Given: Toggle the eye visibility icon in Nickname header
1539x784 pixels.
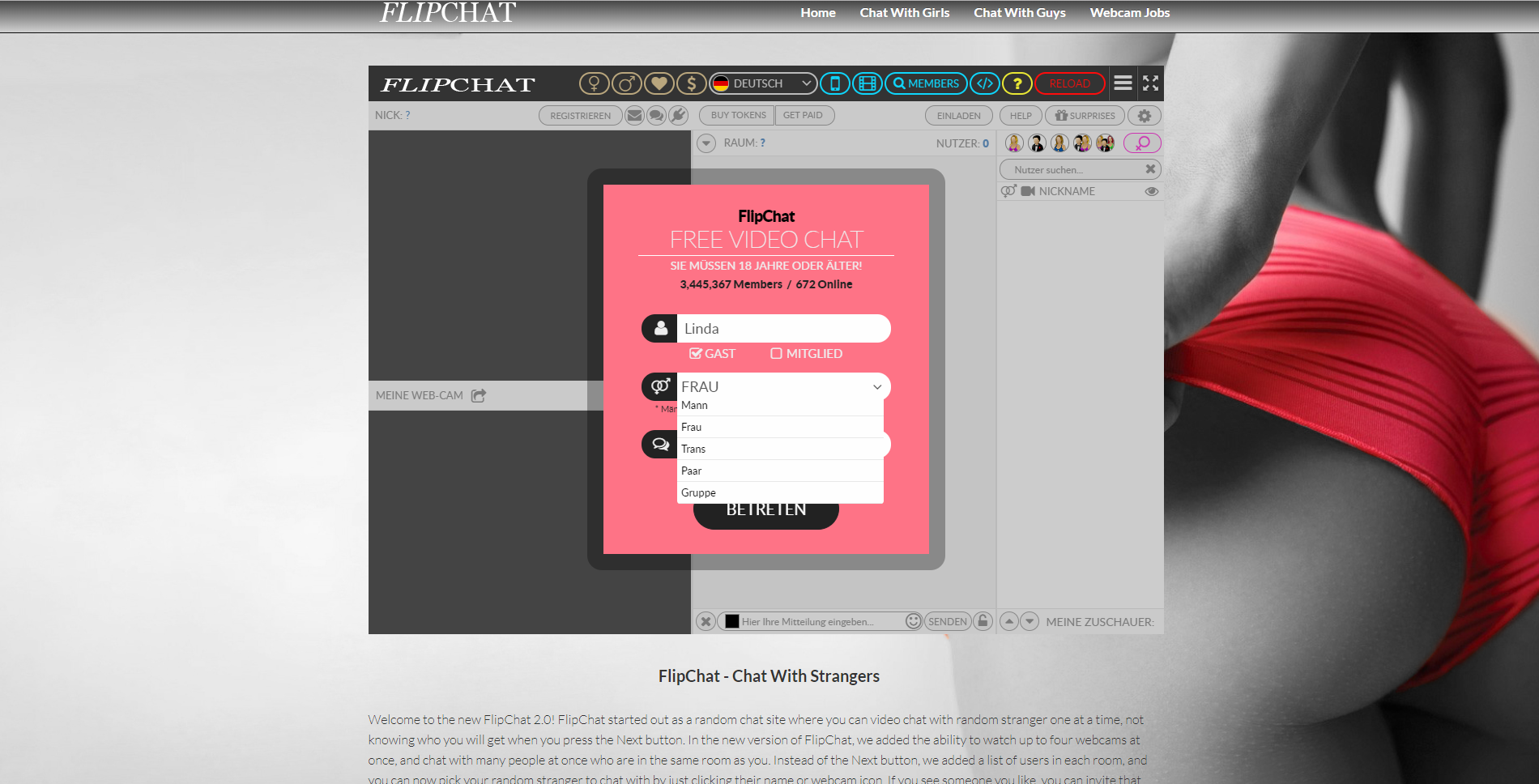Looking at the screenshot, I should point(1151,191).
